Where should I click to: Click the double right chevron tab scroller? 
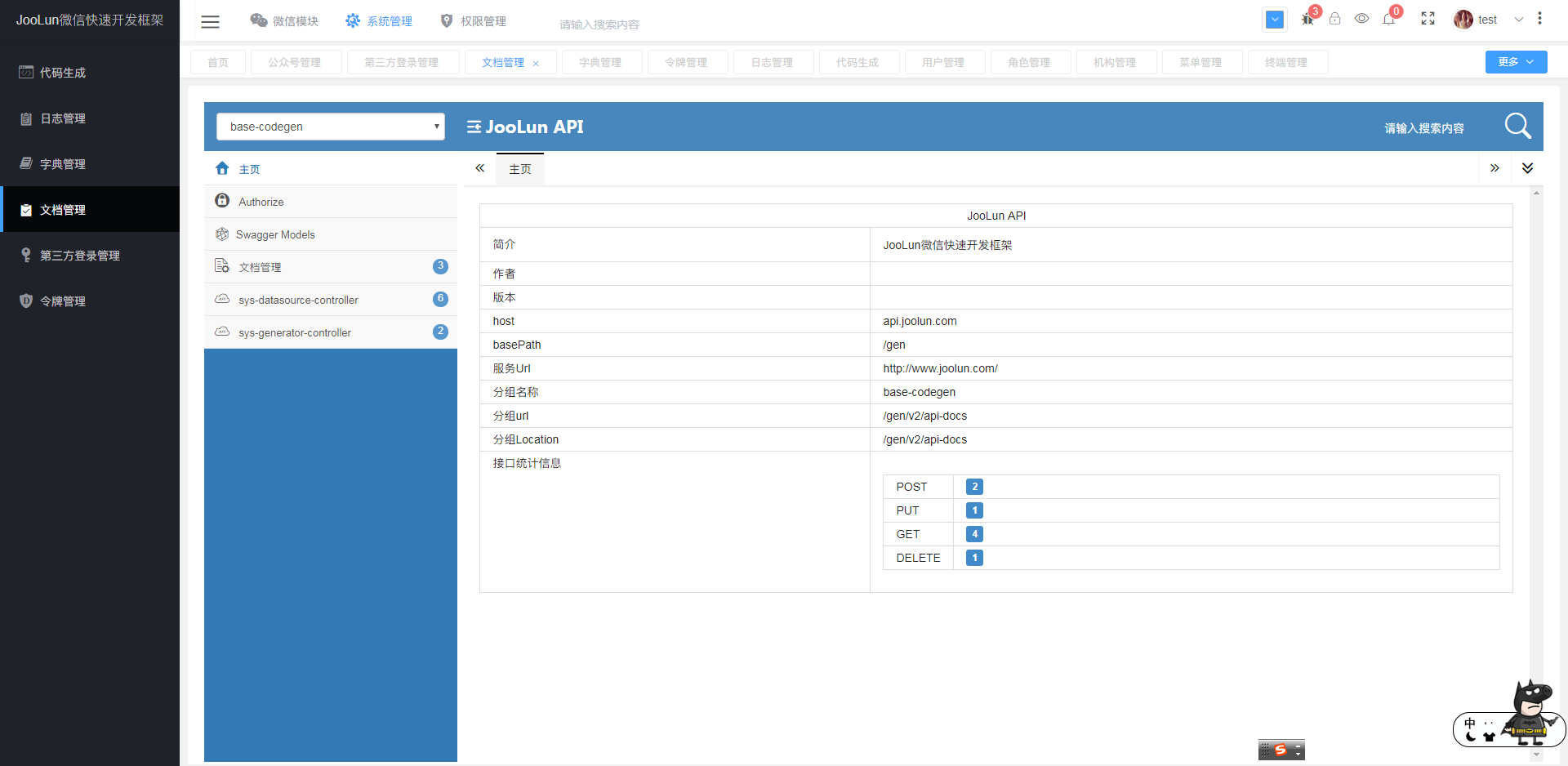point(1494,168)
